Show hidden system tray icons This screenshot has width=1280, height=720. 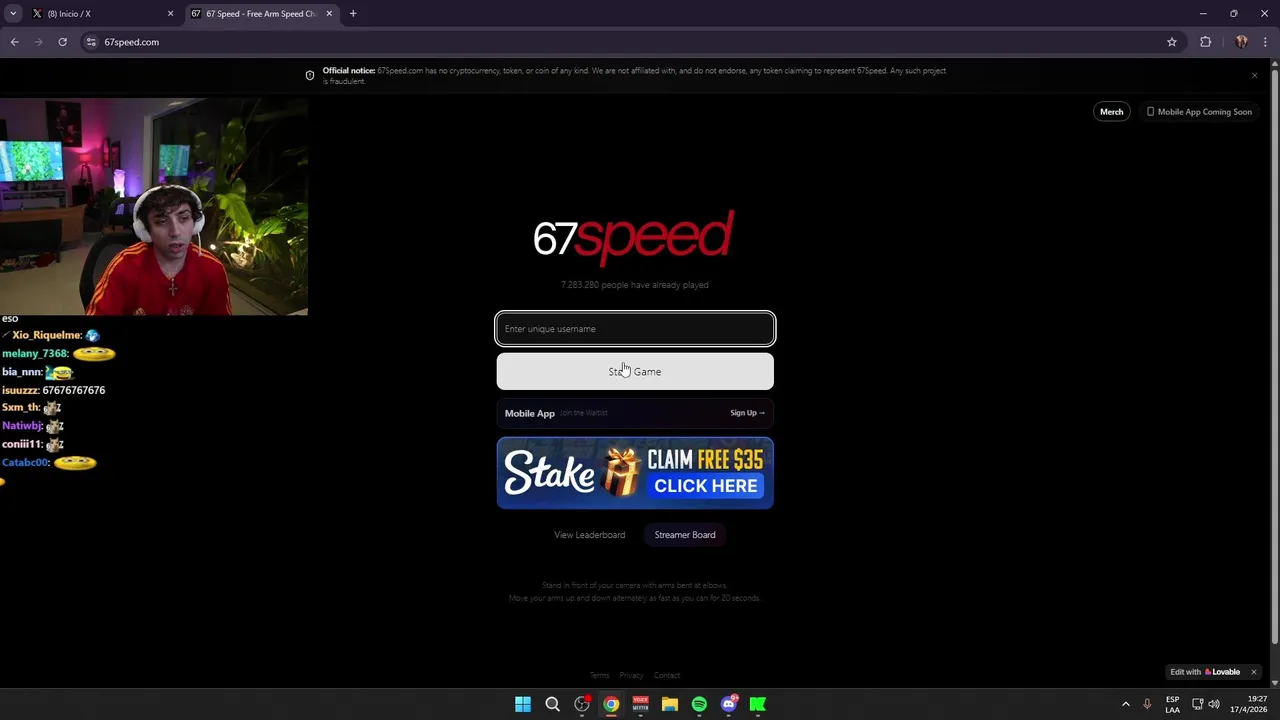[x=1126, y=704]
